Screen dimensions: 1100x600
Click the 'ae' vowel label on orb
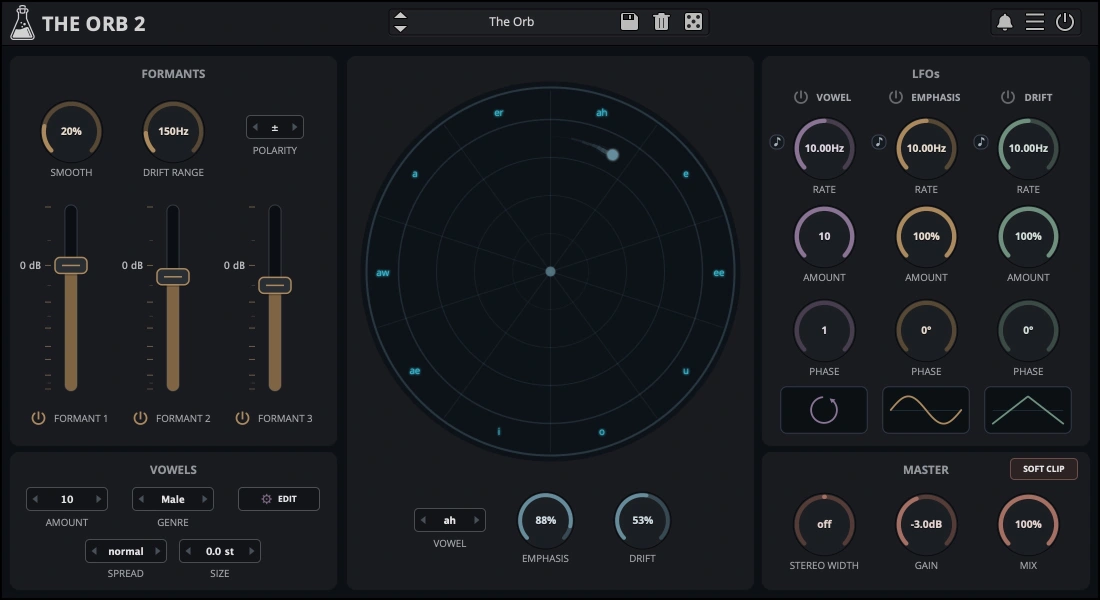click(x=415, y=371)
